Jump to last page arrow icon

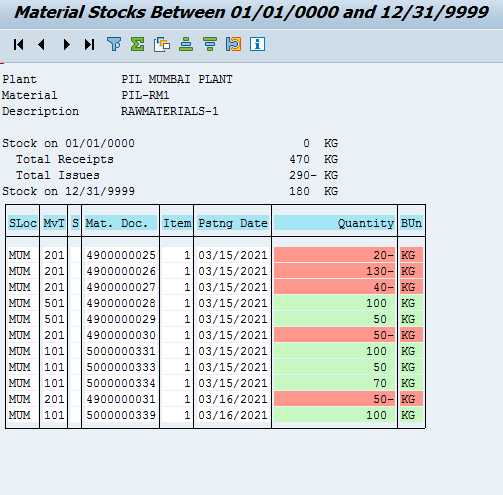coord(89,44)
